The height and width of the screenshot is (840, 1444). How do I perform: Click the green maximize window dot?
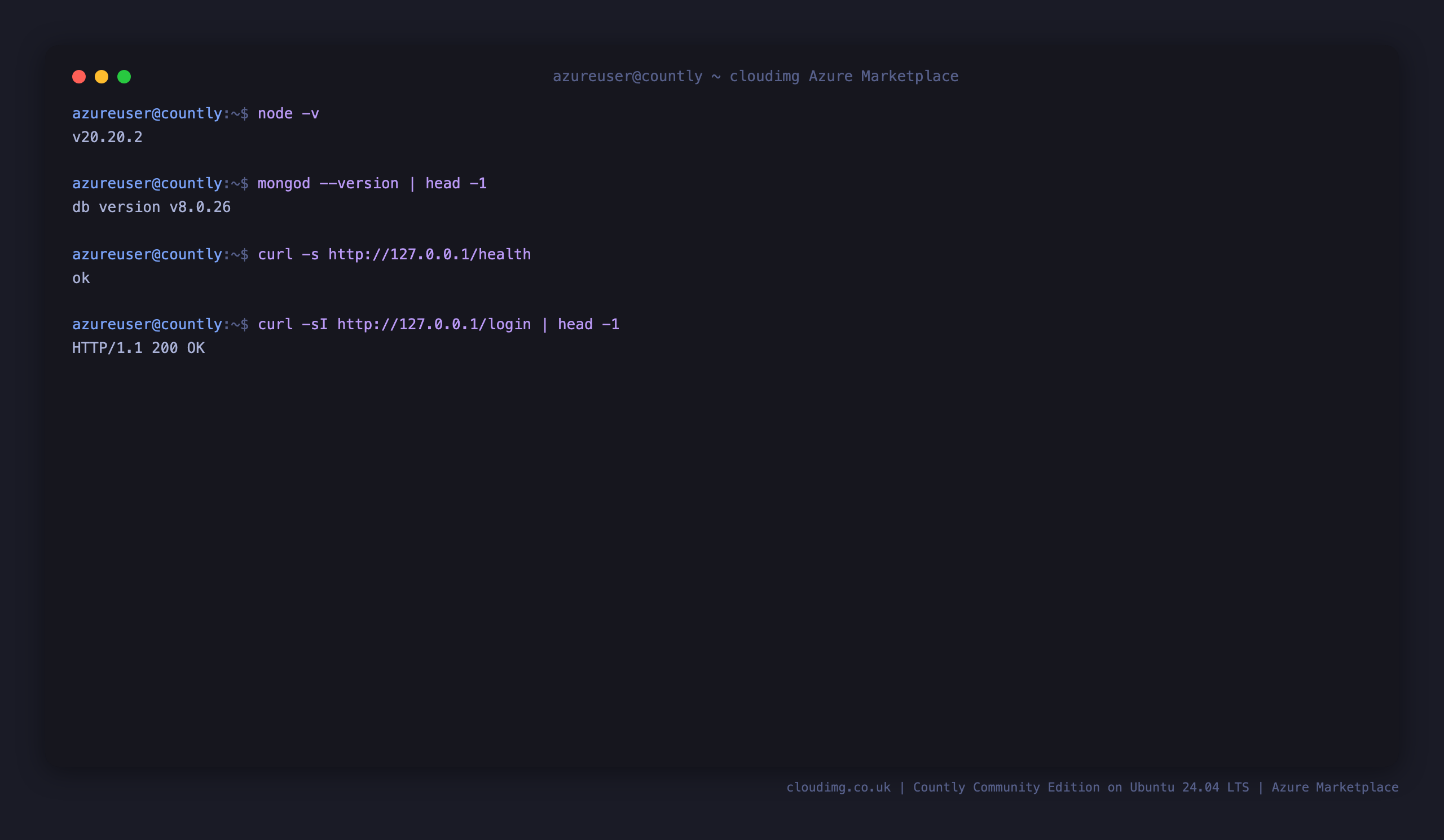click(x=124, y=77)
